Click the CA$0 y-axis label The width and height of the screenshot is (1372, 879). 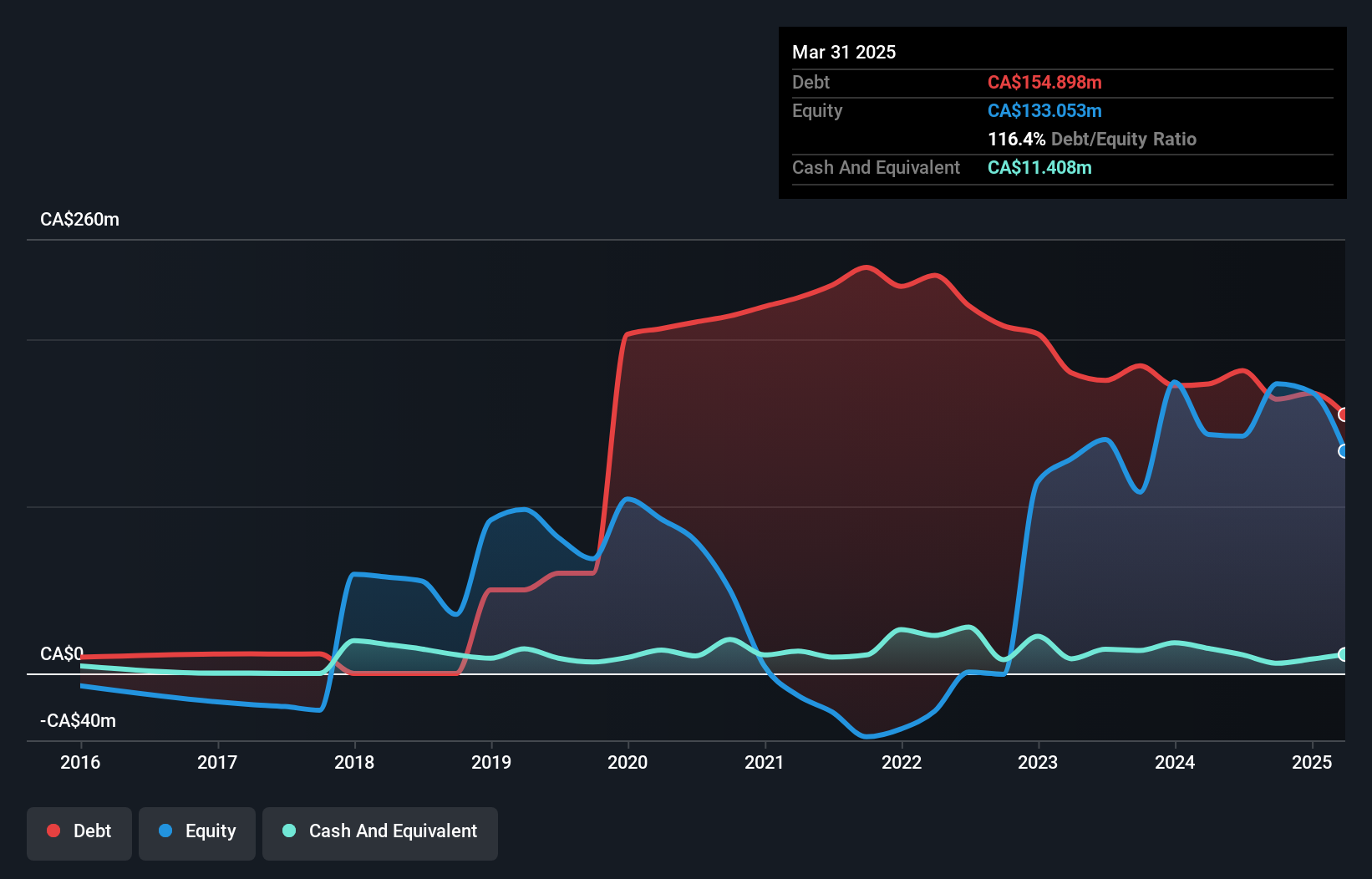tap(62, 653)
